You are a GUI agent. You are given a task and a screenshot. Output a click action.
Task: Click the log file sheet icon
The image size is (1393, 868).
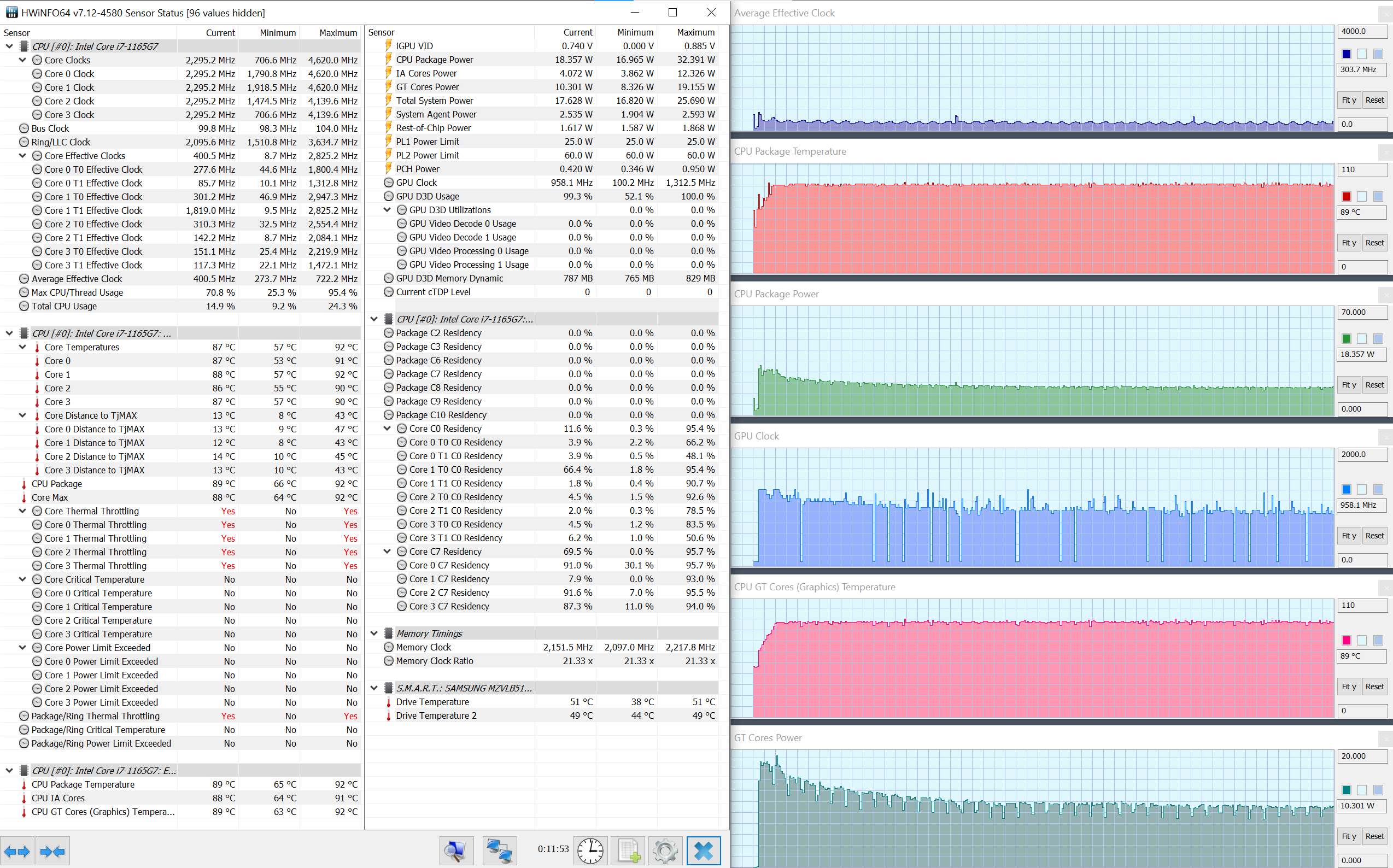pos(628,851)
